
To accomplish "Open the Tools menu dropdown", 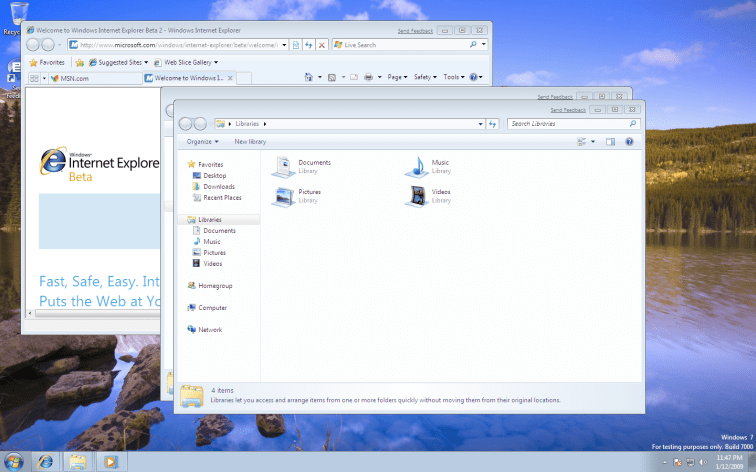I will tap(454, 77).
